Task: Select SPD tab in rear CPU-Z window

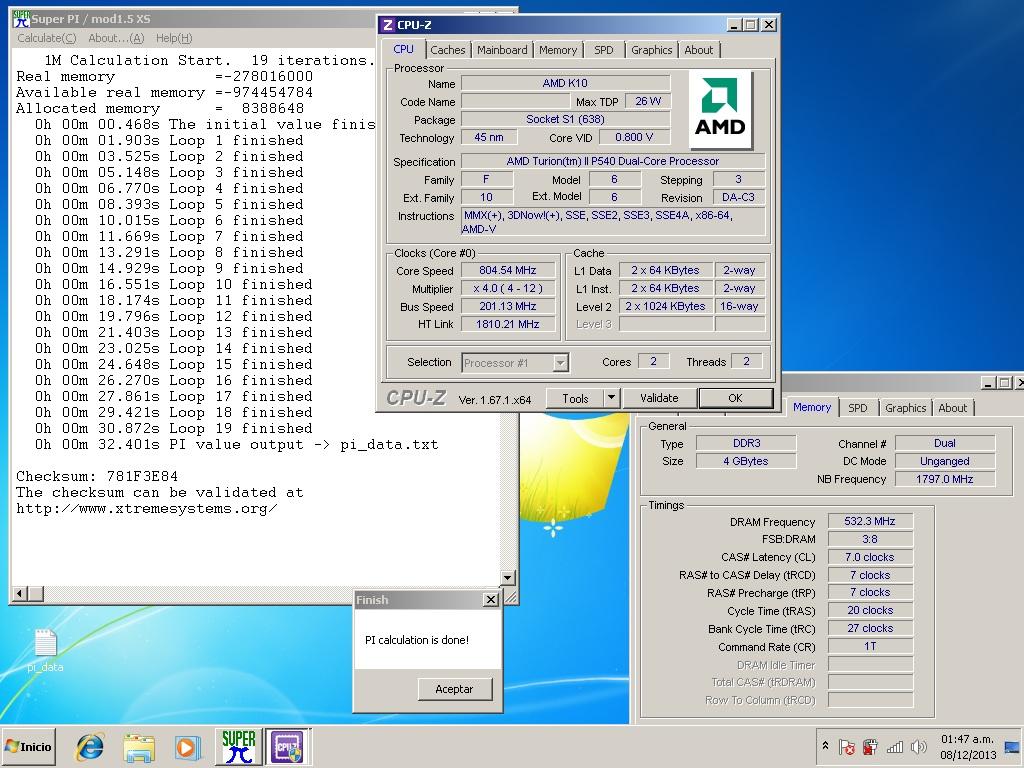Action: tap(857, 408)
